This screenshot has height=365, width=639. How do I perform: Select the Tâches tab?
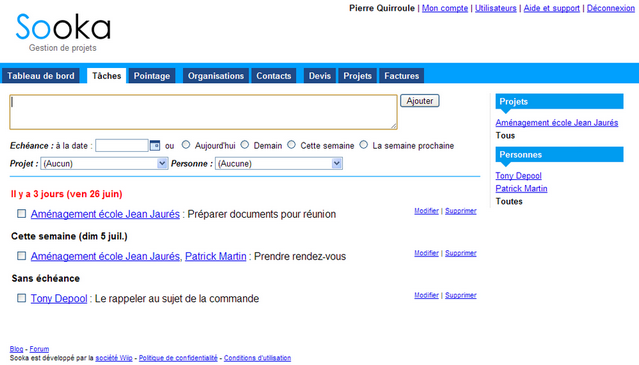click(x=106, y=76)
